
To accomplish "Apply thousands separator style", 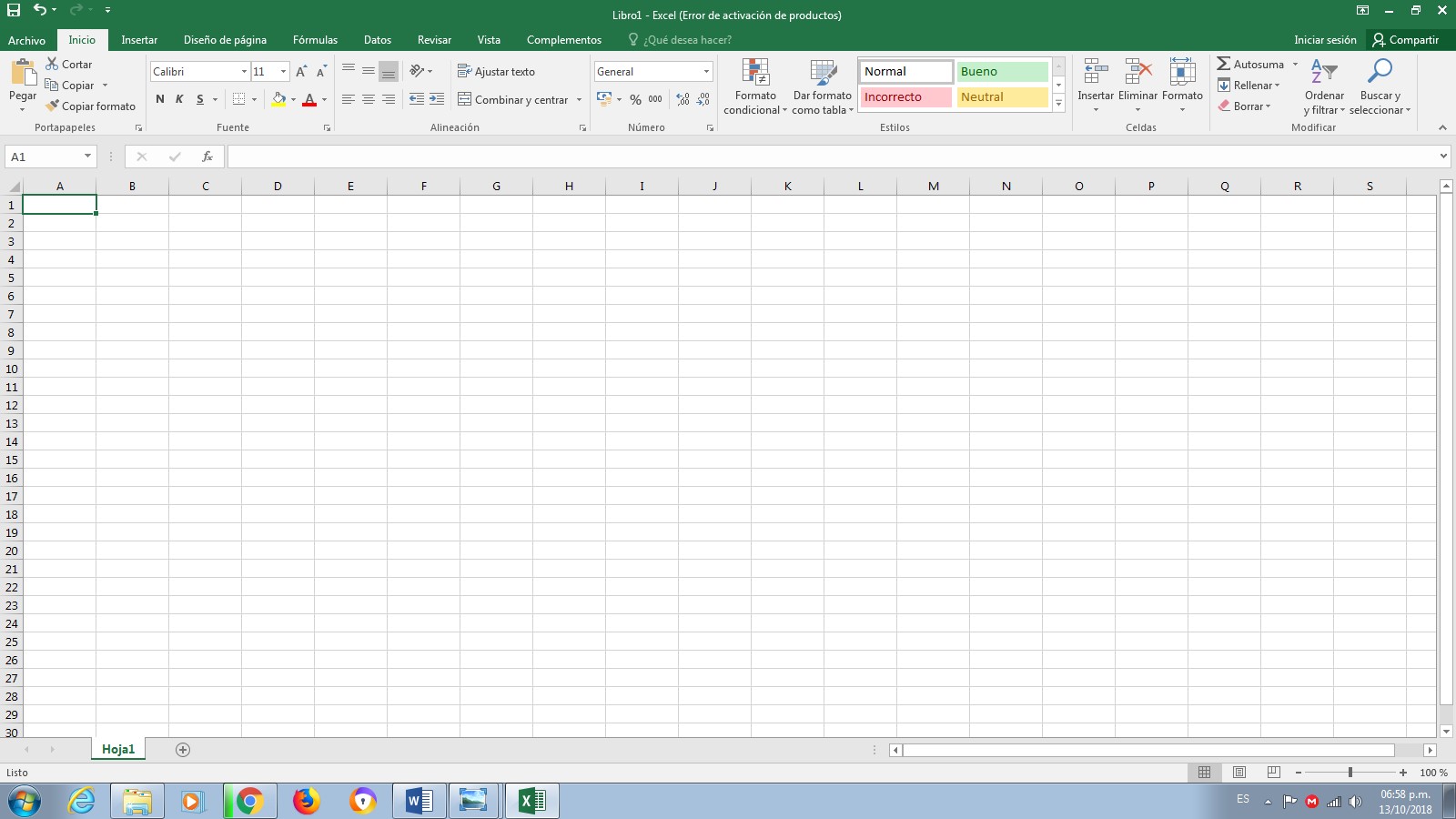I will (655, 99).
